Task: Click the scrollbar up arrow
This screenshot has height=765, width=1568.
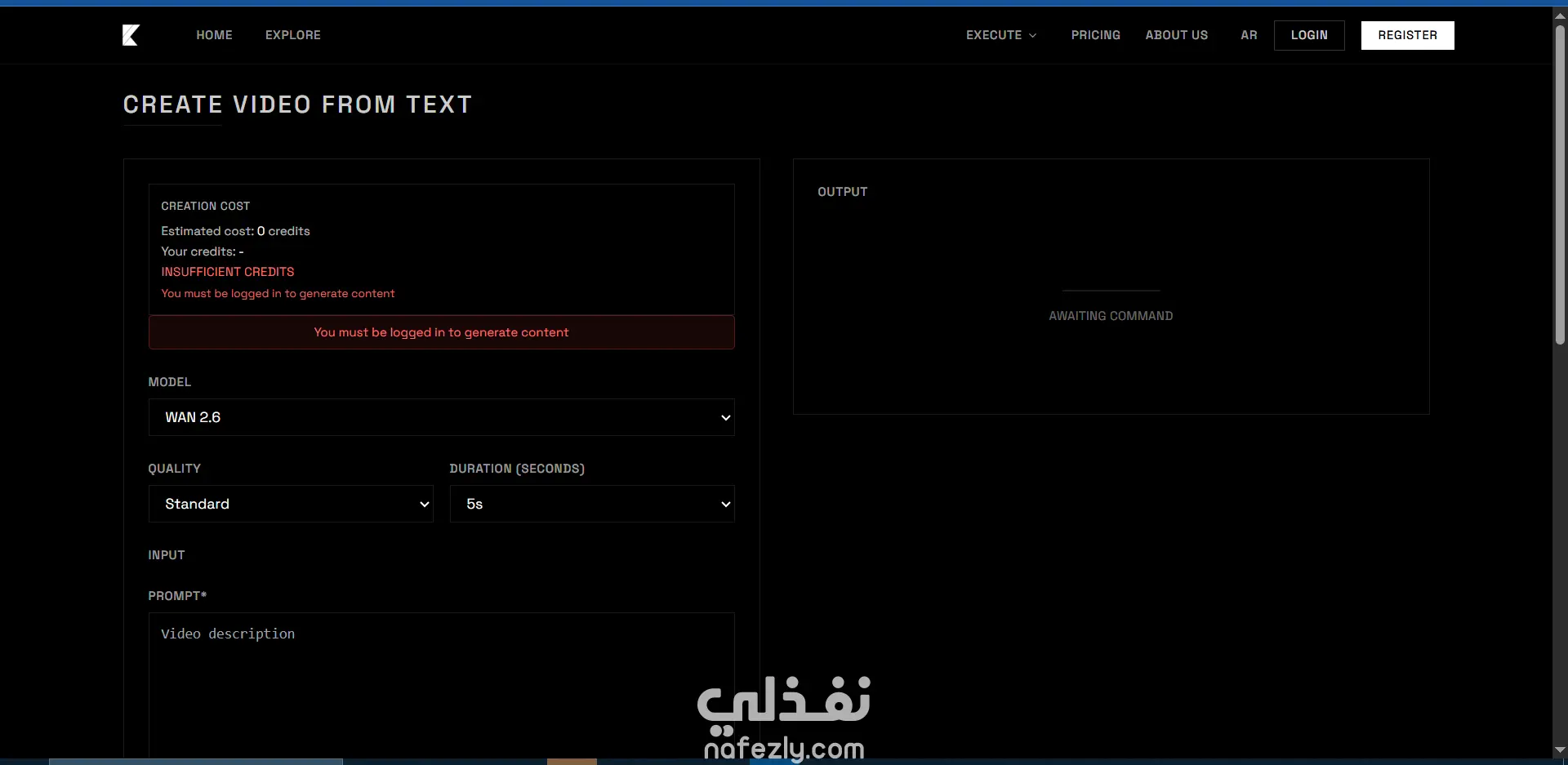Action: pos(1560,15)
